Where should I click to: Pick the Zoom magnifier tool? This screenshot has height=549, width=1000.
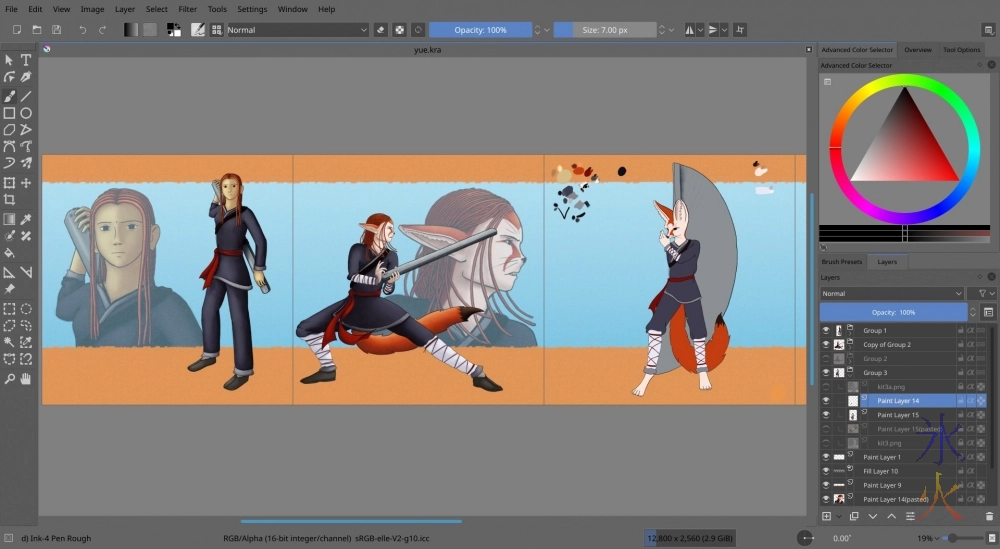pyautogui.click(x=9, y=379)
